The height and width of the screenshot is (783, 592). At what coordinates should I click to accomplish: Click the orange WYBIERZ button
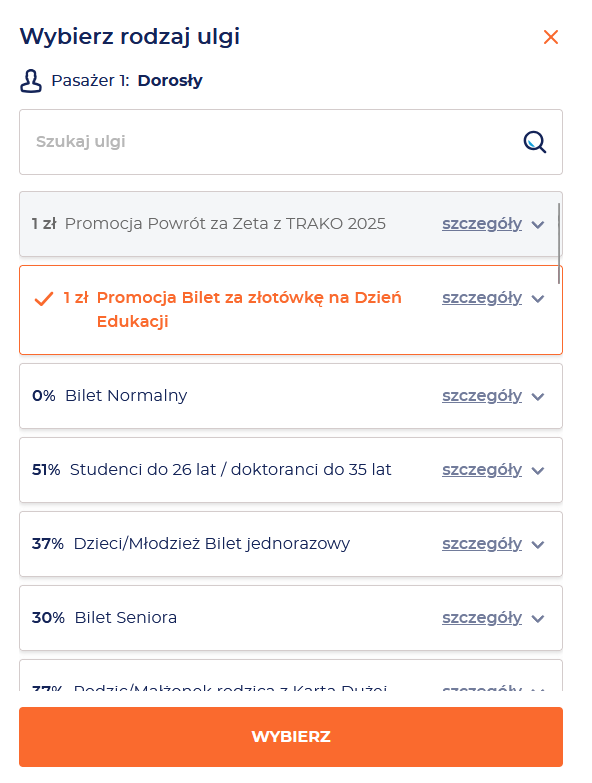pyautogui.click(x=291, y=737)
